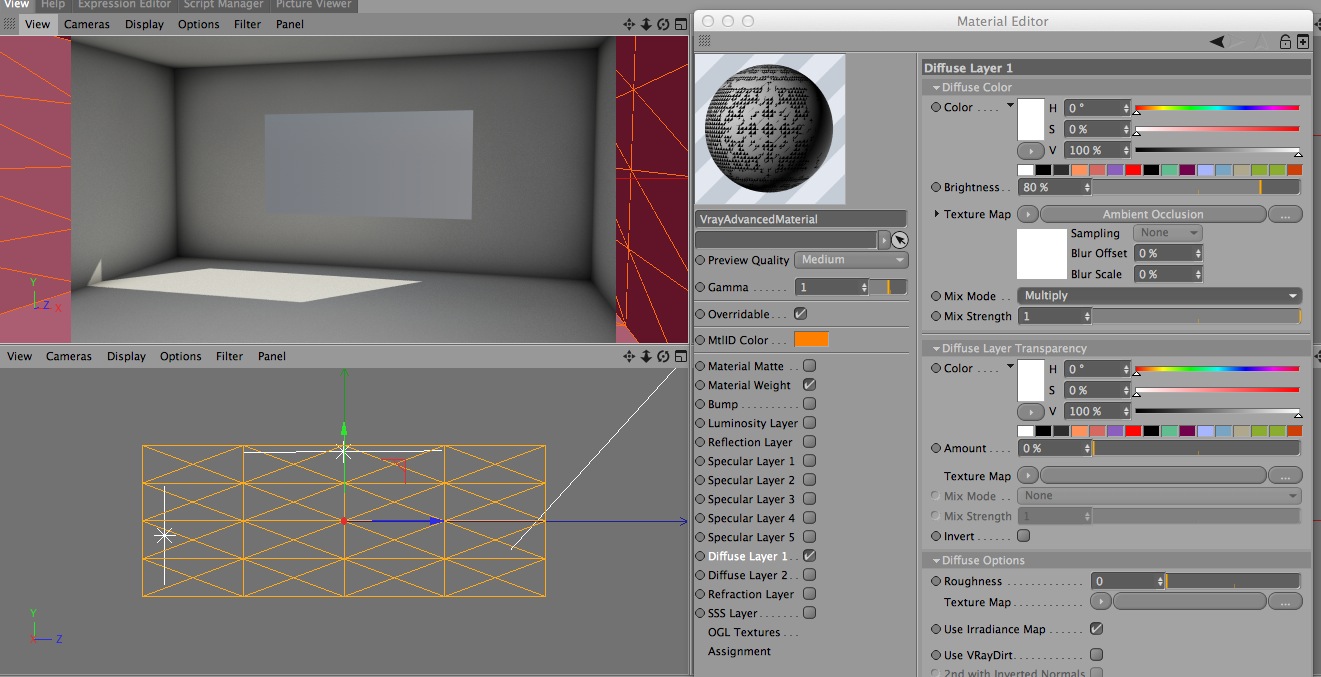
Task: Click the lower viewport rotate-camera icon
Action: tap(663, 356)
